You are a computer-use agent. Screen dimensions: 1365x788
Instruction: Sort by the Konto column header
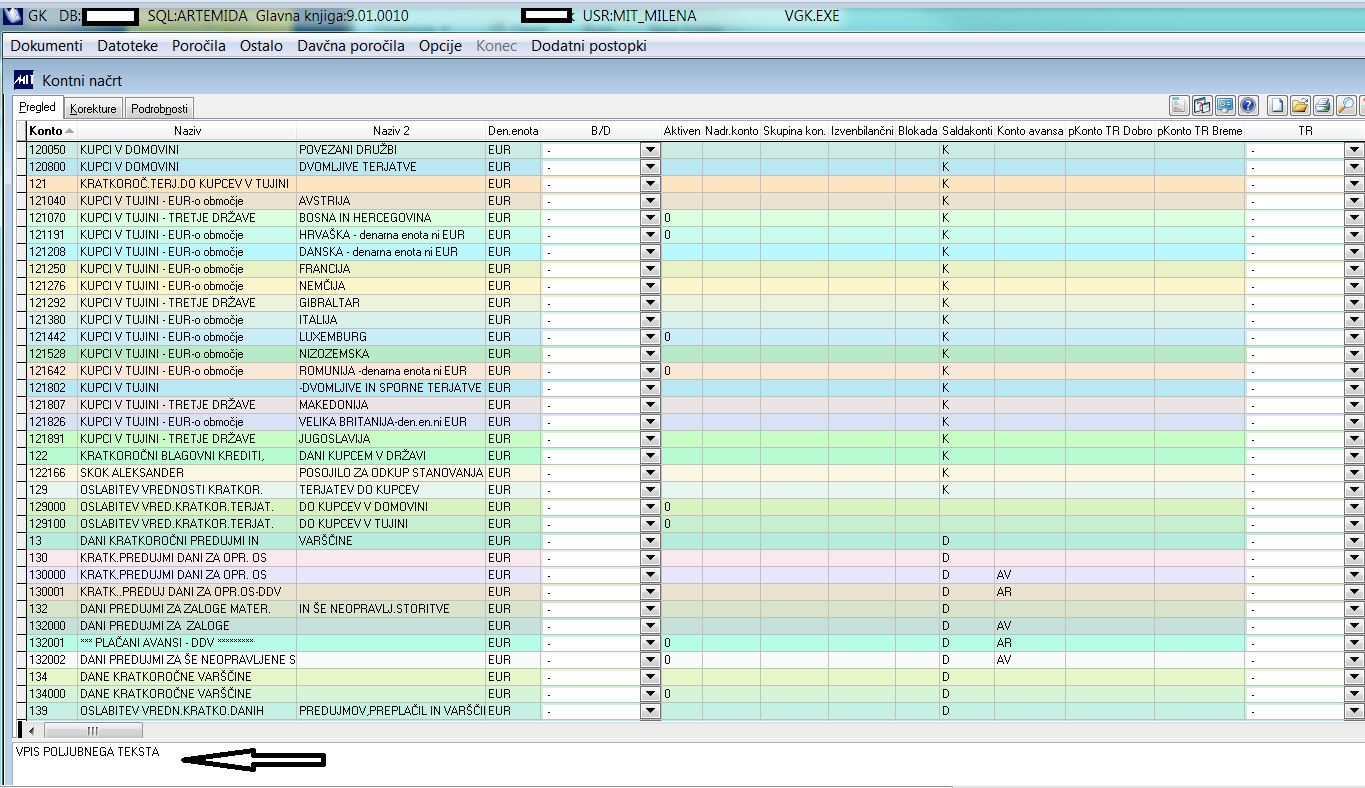click(46, 131)
